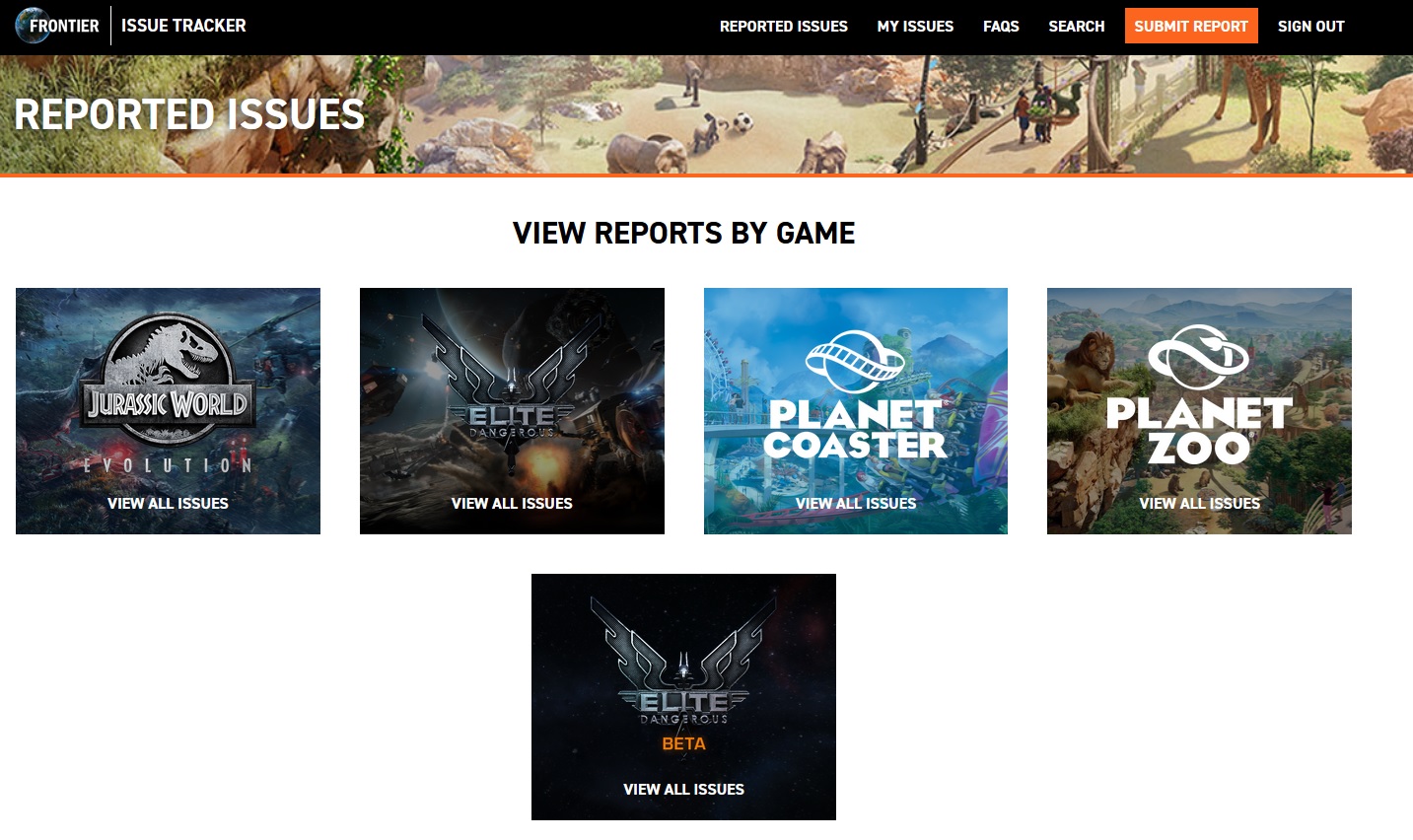The image size is (1413, 840).
Task: Open the Jurassic World Evolution game card
Action: [168, 411]
